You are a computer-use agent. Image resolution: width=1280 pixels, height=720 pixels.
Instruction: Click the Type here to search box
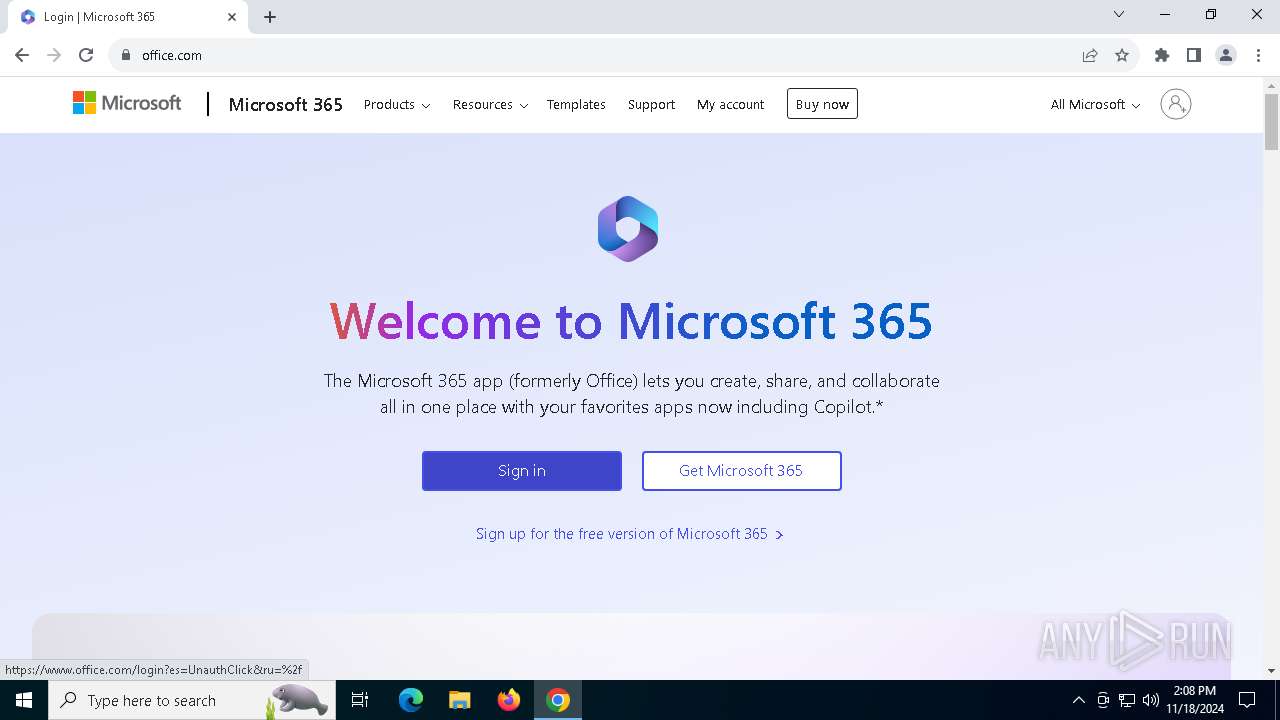(190, 700)
